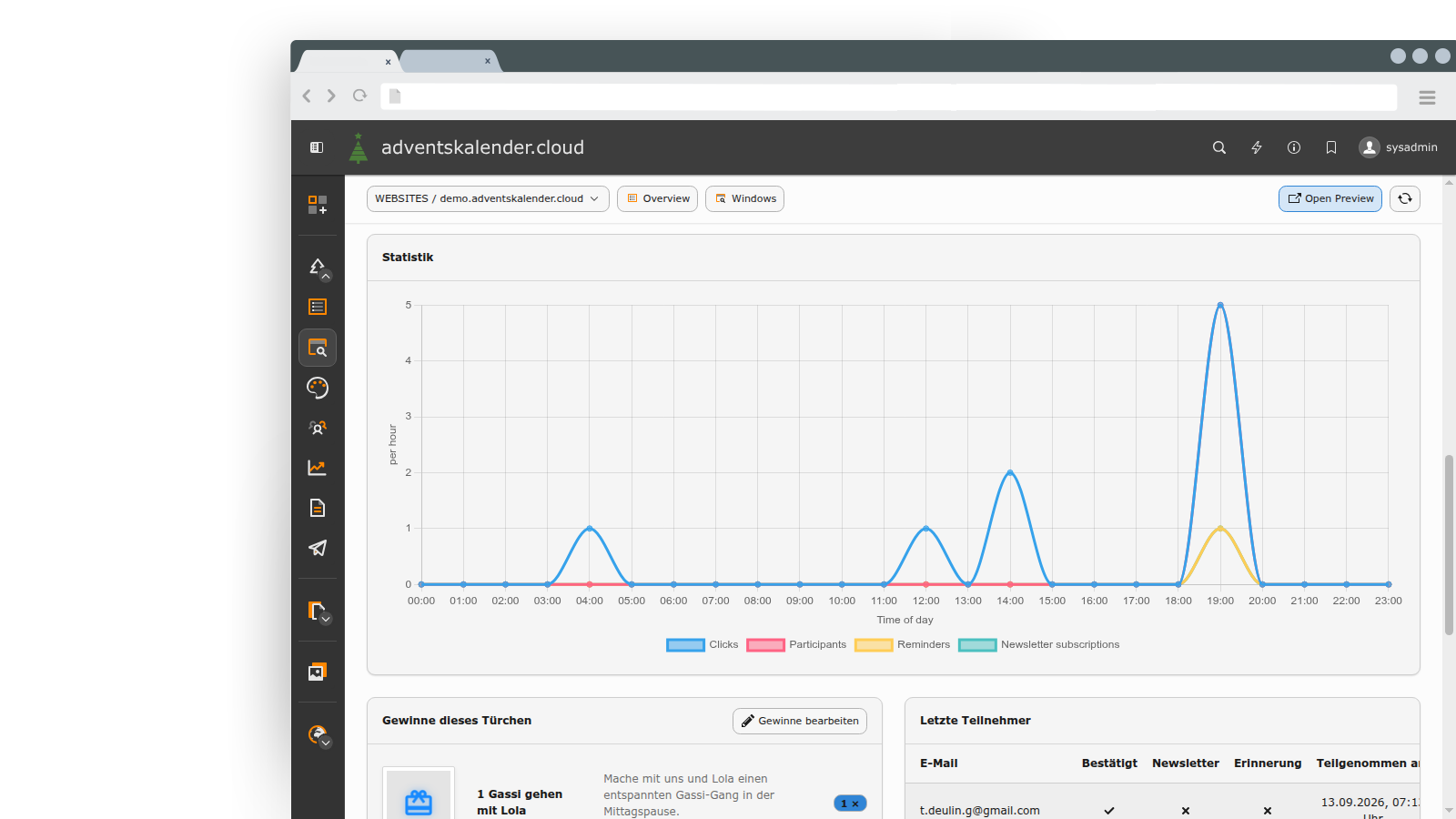Click the refresh icon button beside Open Preview
The width and height of the screenshot is (1456, 819).
(x=1405, y=198)
